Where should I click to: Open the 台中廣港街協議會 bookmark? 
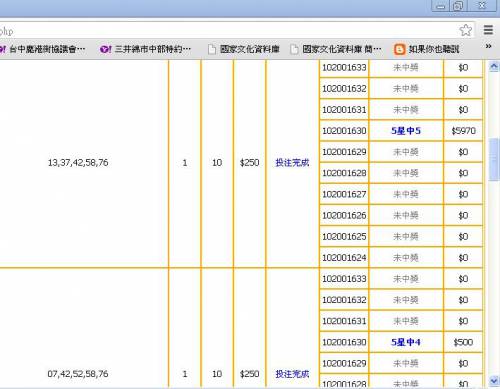43,49
